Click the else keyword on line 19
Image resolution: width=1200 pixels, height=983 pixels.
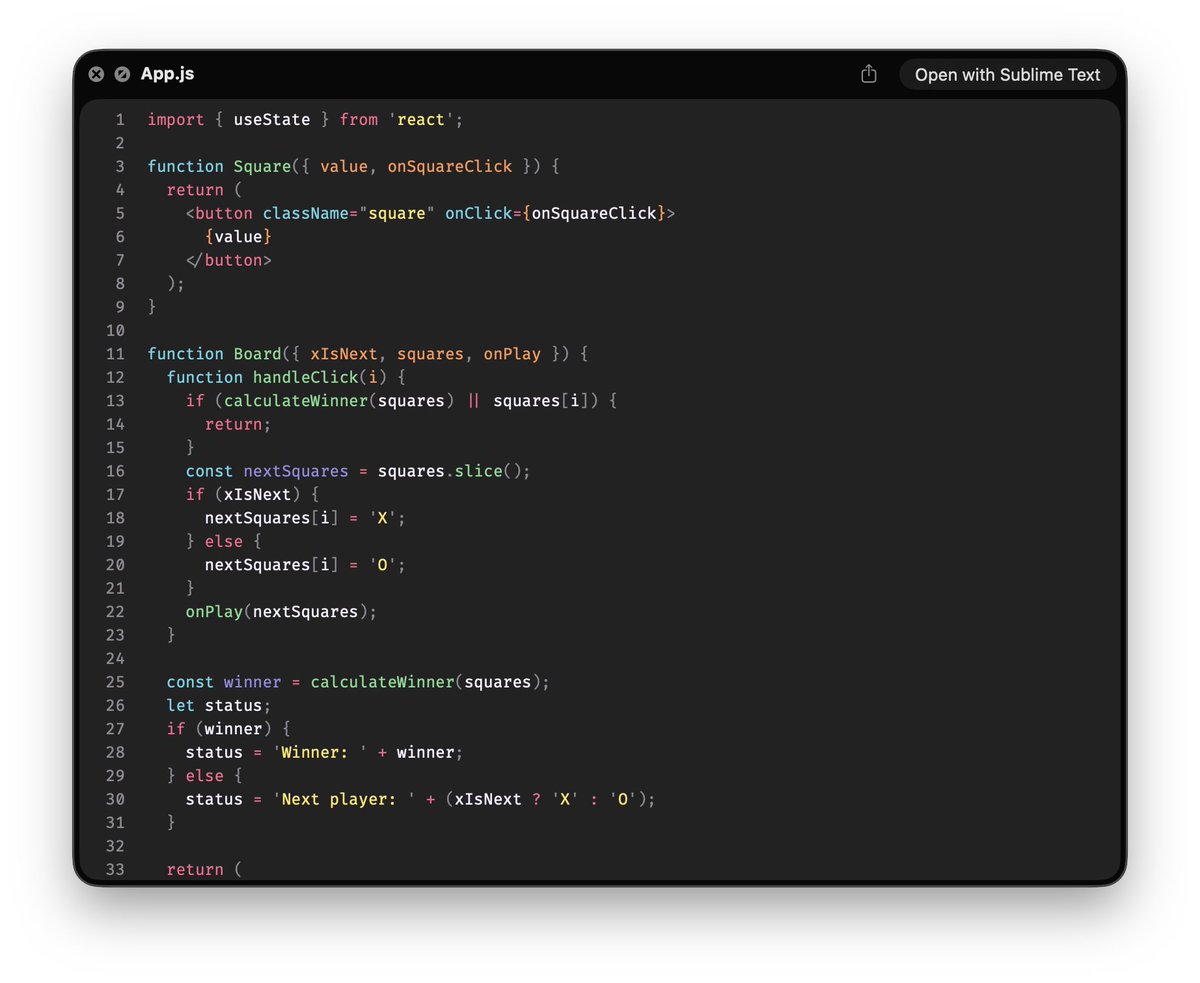pos(224,541)
